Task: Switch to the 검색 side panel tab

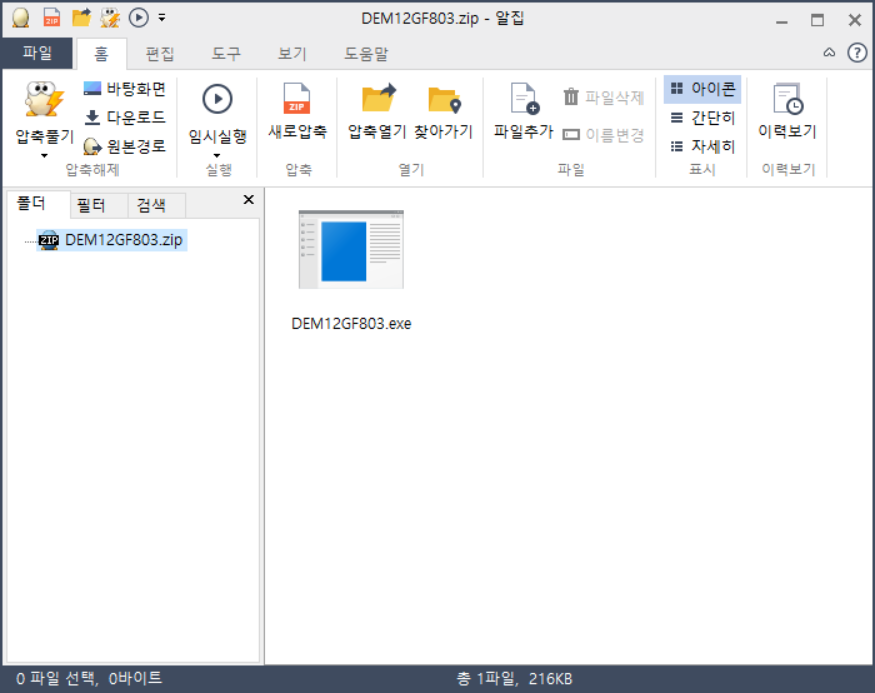Action: [x=156, y=205]
